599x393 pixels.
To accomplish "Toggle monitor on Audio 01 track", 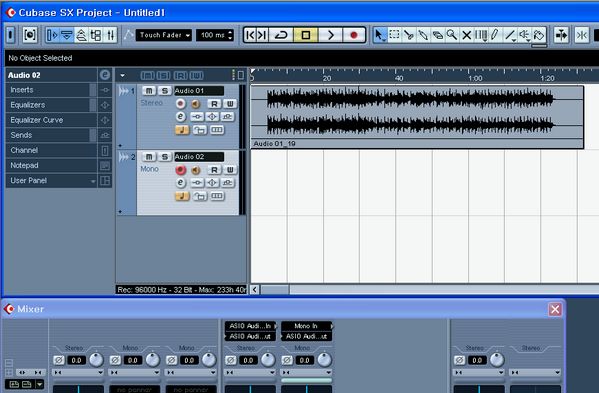I will (196, 104).
